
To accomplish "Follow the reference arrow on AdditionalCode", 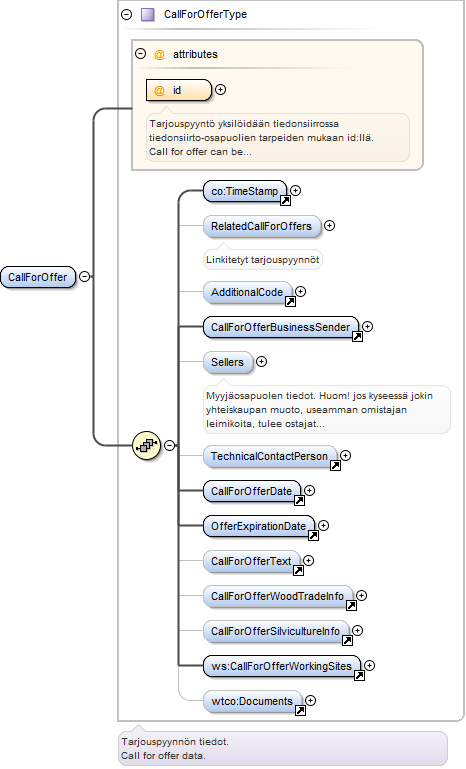I will tap(290, 302).
